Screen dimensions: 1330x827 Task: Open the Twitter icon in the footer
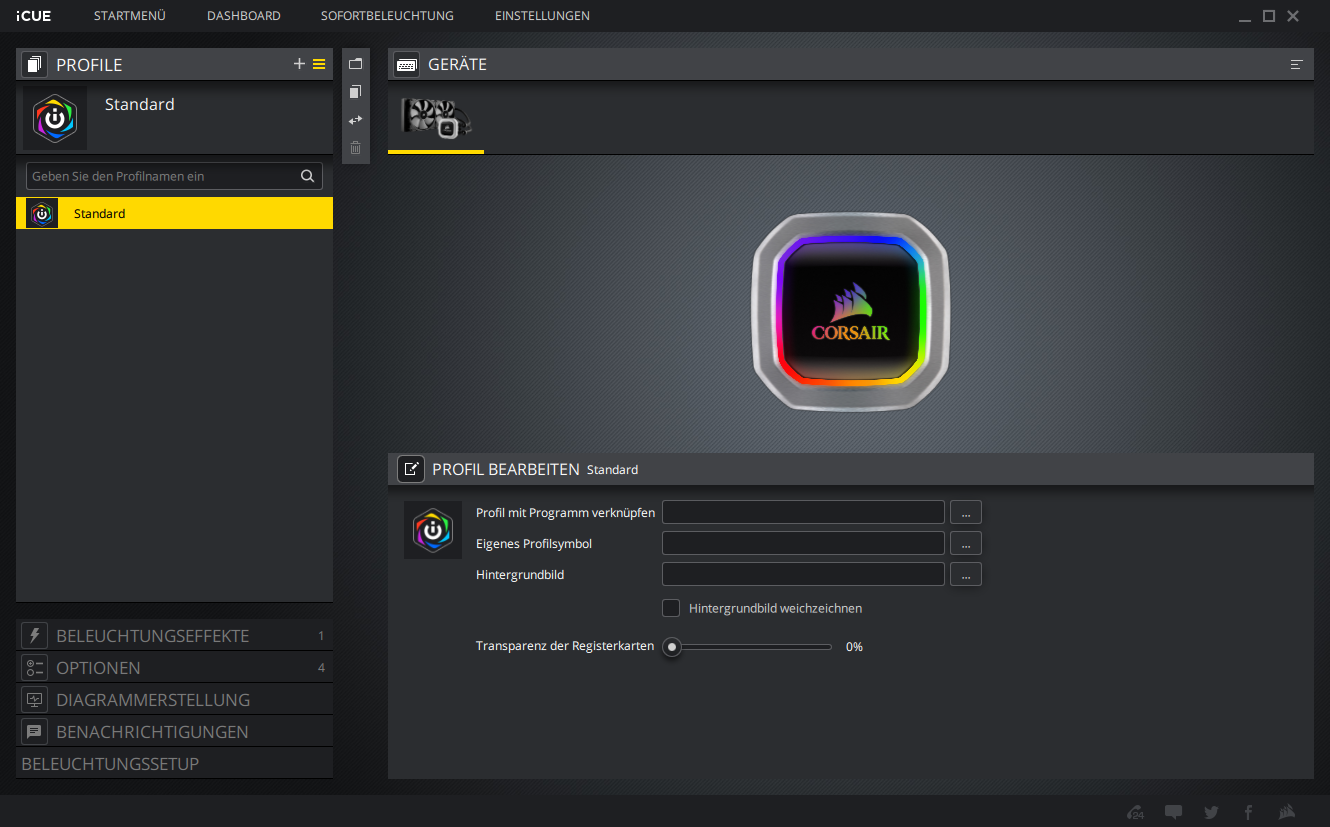(1211, 812)
